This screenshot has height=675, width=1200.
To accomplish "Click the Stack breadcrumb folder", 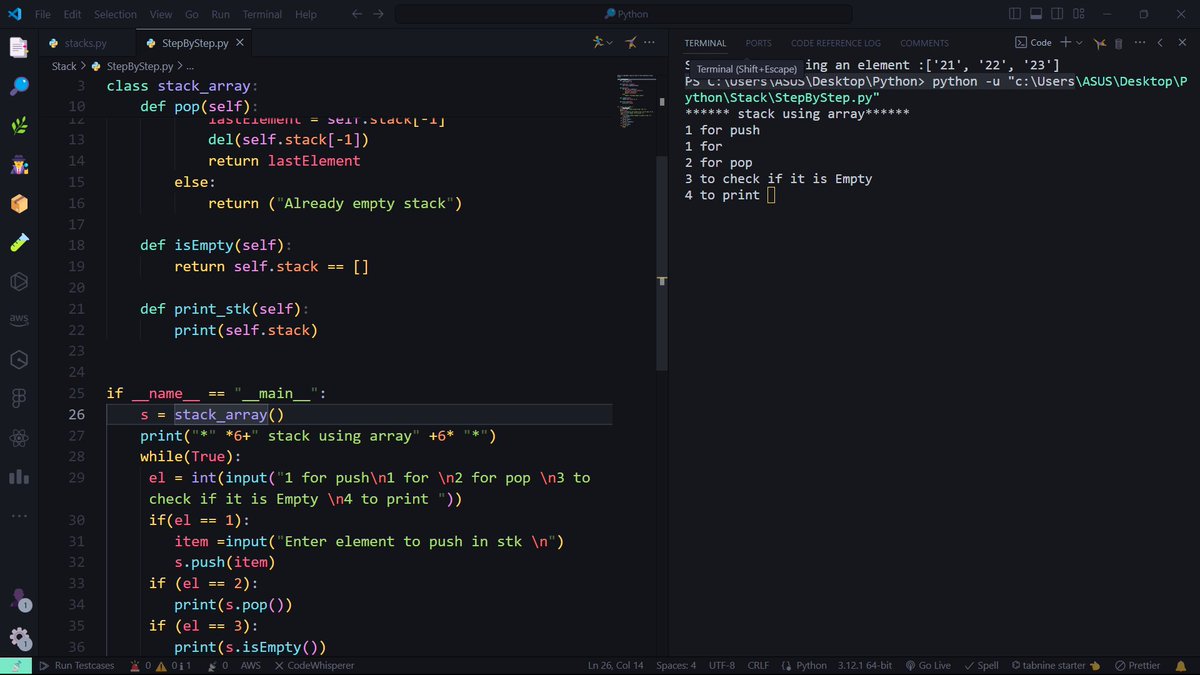I will pyautogui.click(x=64, y=66).
